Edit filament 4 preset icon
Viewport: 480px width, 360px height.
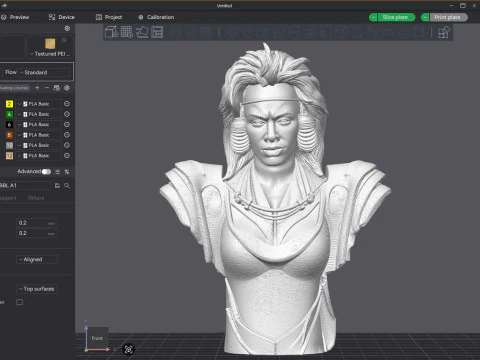pos(67,114)
